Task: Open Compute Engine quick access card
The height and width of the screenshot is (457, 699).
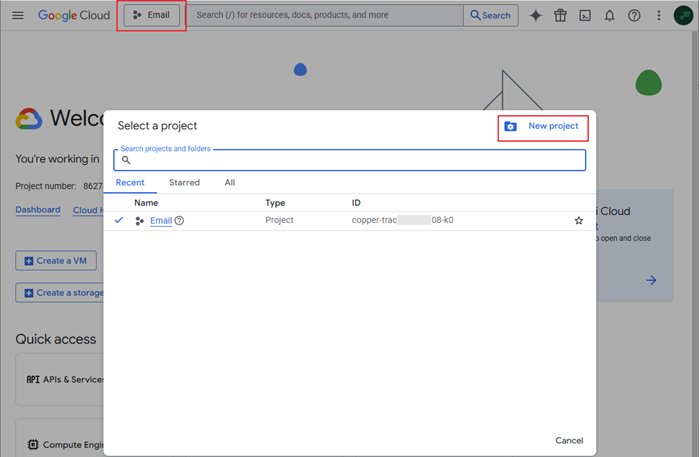Action: click(60, 438)
